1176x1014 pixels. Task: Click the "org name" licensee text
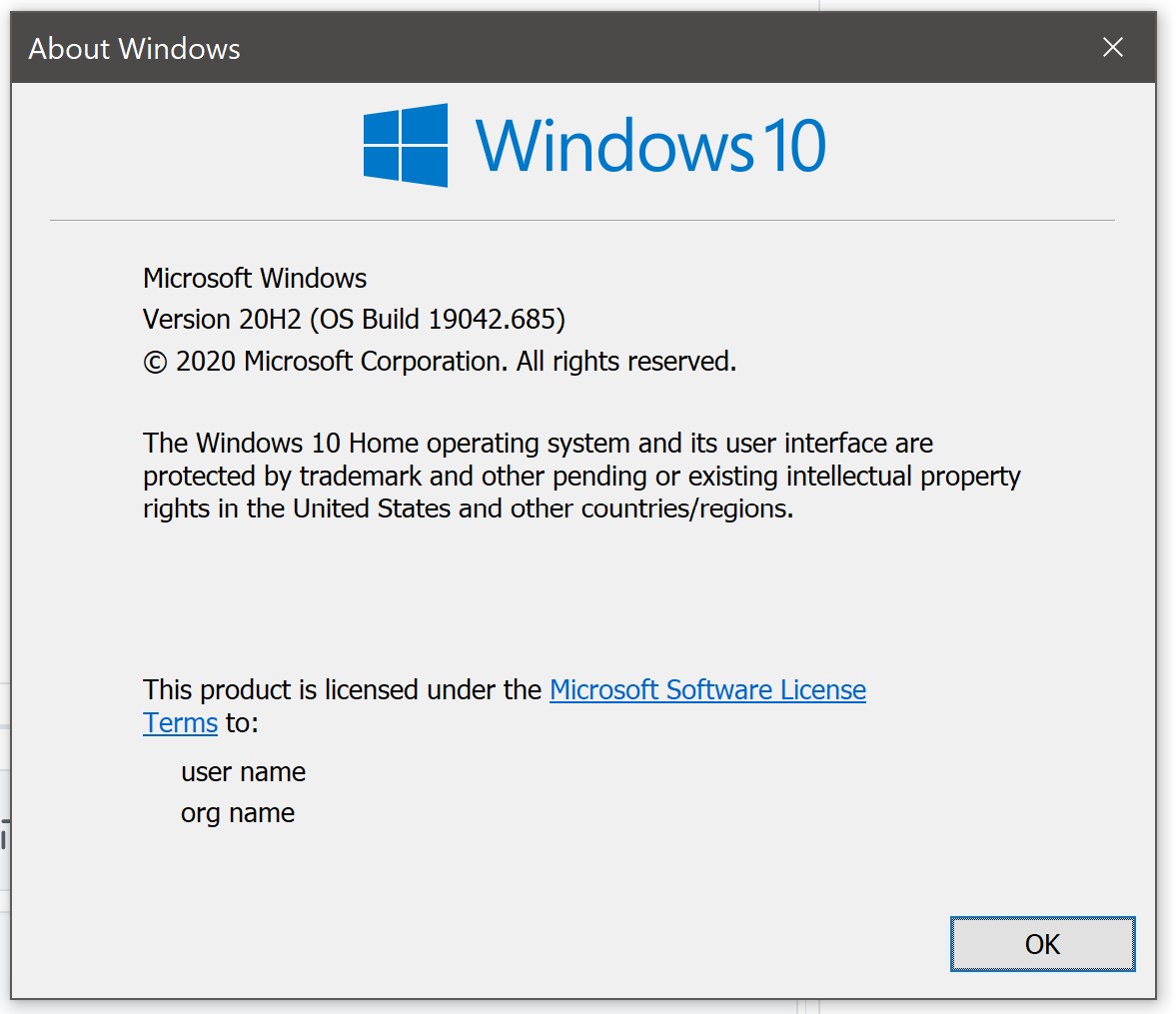click(238, 813)
